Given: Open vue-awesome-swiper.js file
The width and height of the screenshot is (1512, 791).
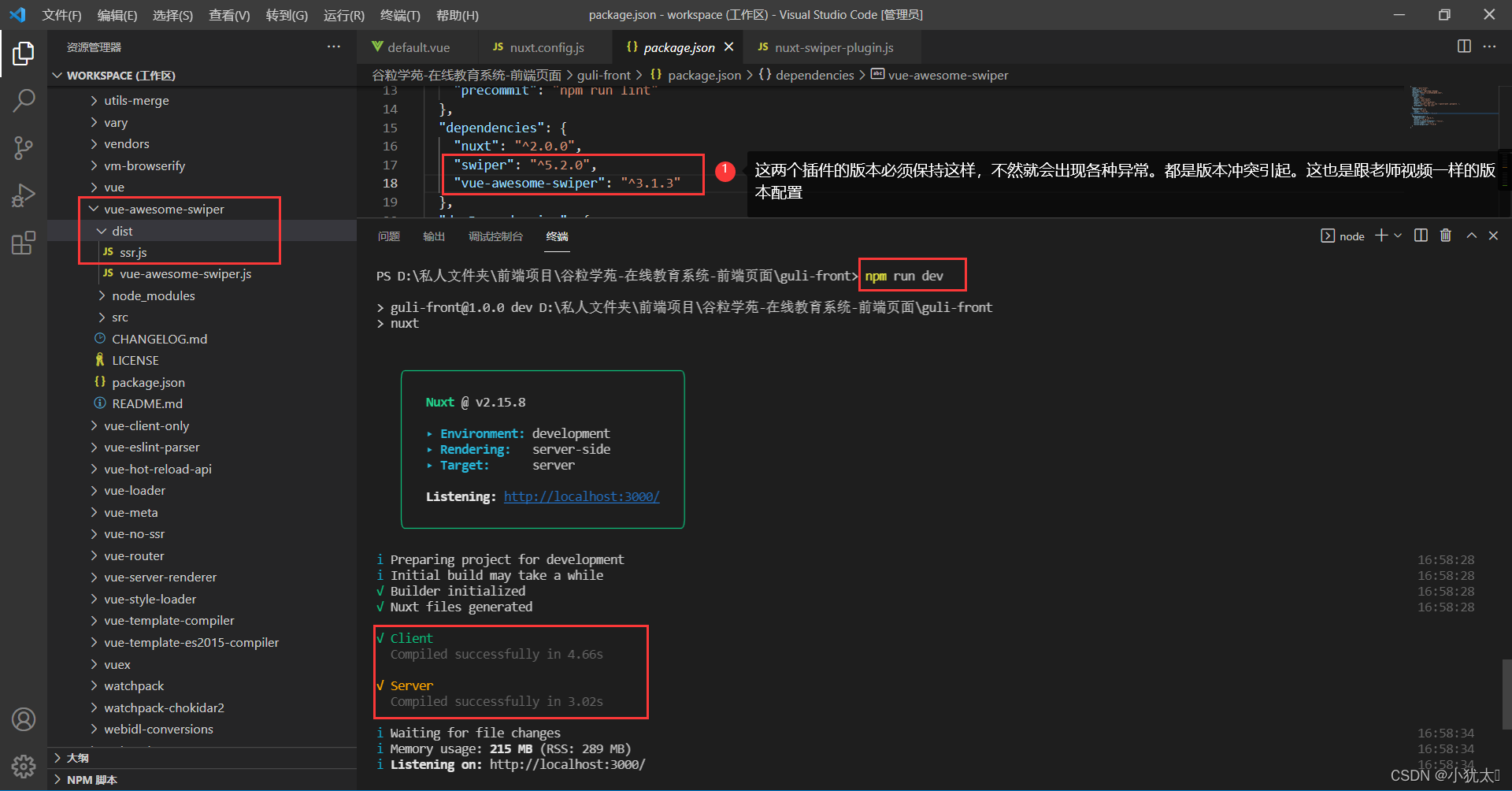Looking at the screenshot, I should click(202, 274).
